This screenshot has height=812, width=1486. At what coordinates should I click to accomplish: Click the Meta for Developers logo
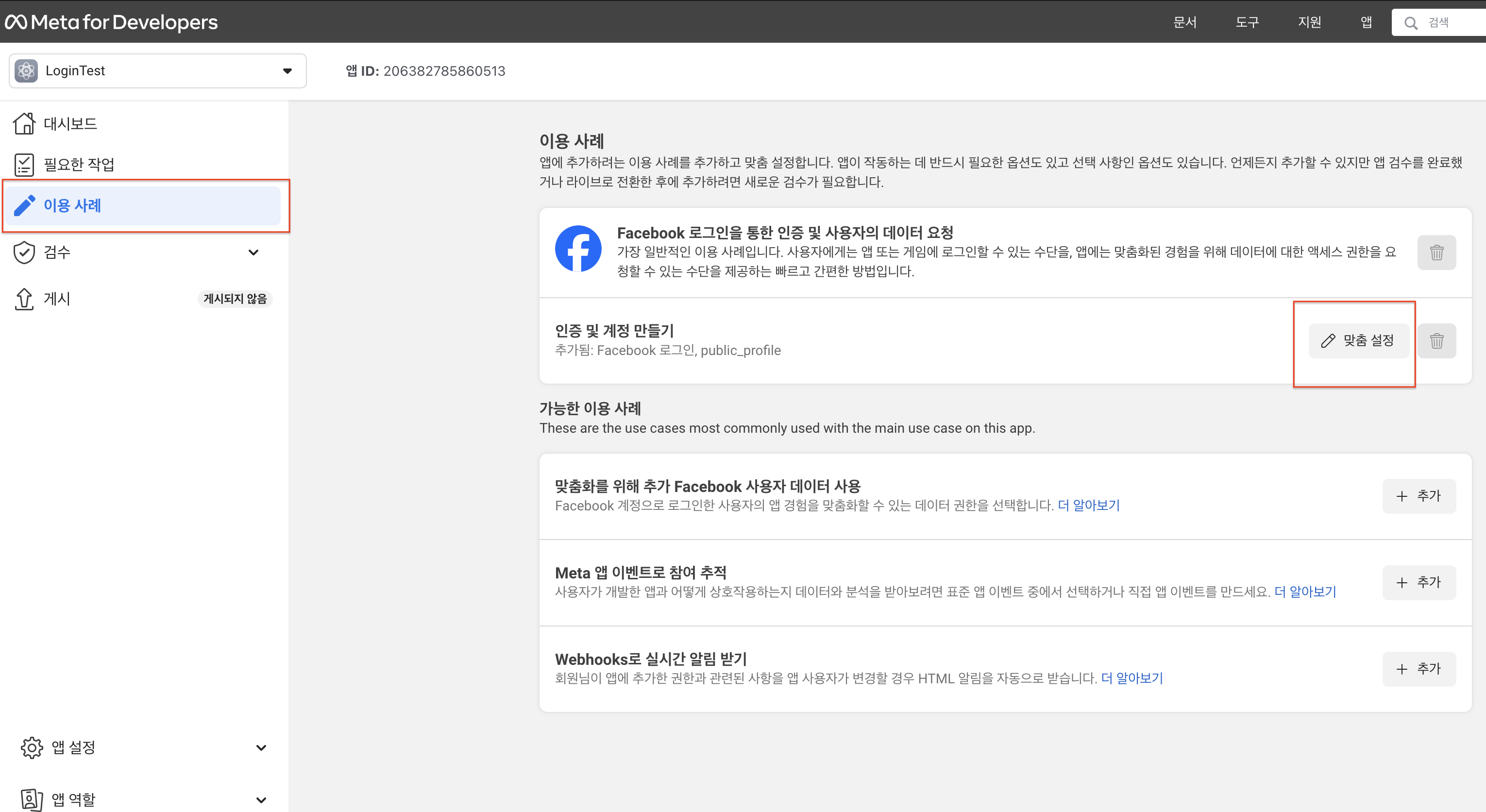coord(111,22)
